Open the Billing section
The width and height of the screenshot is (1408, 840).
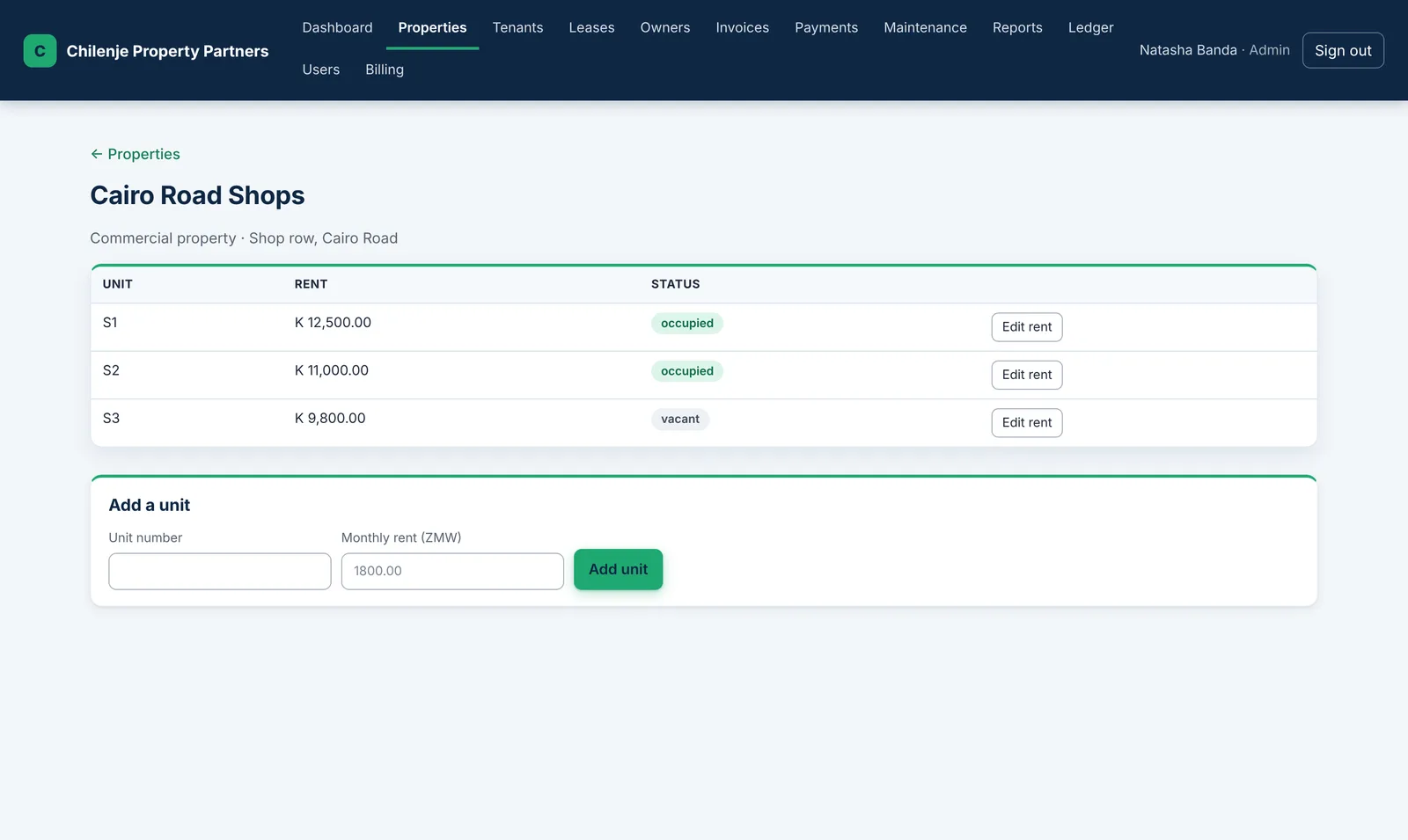coord(385,69)
